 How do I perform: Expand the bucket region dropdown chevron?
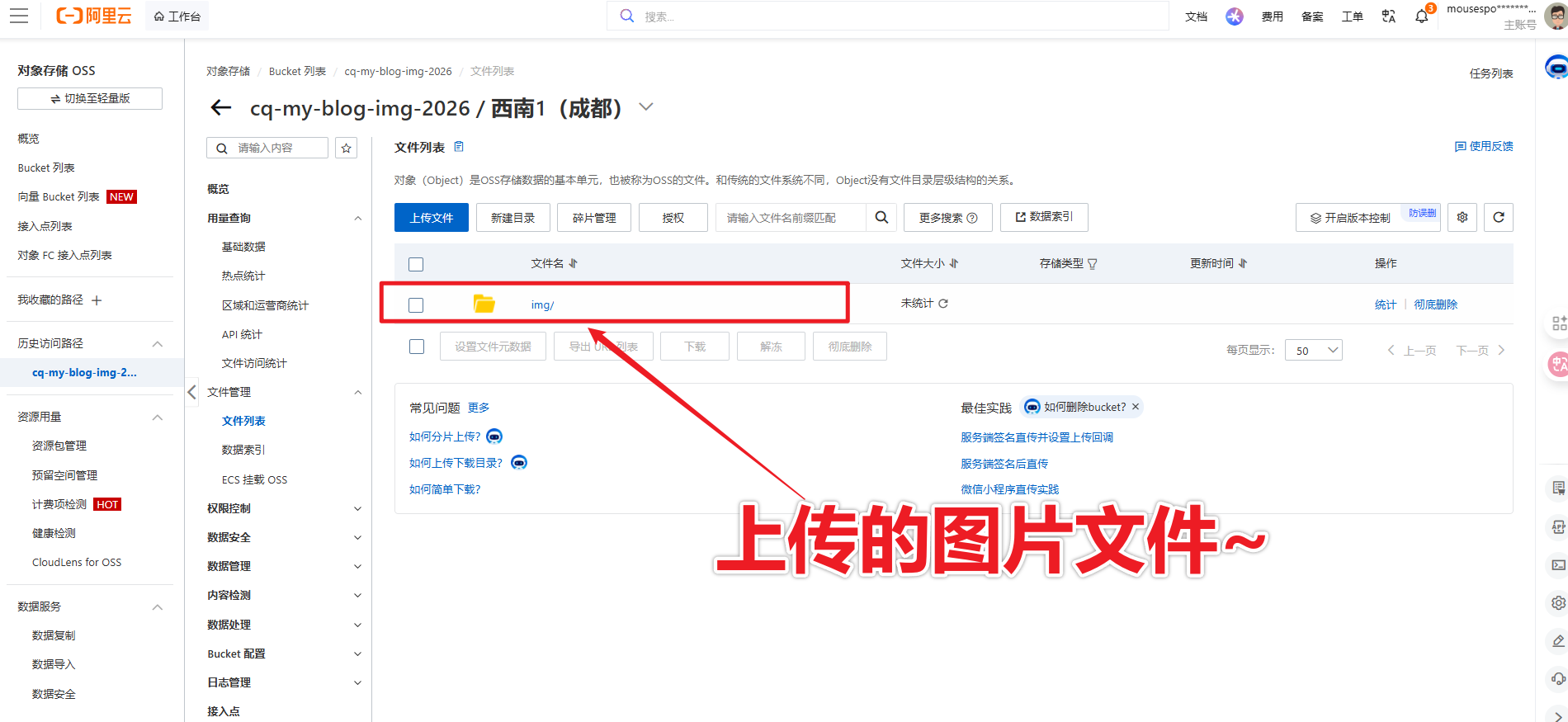(x=646, y=106)
